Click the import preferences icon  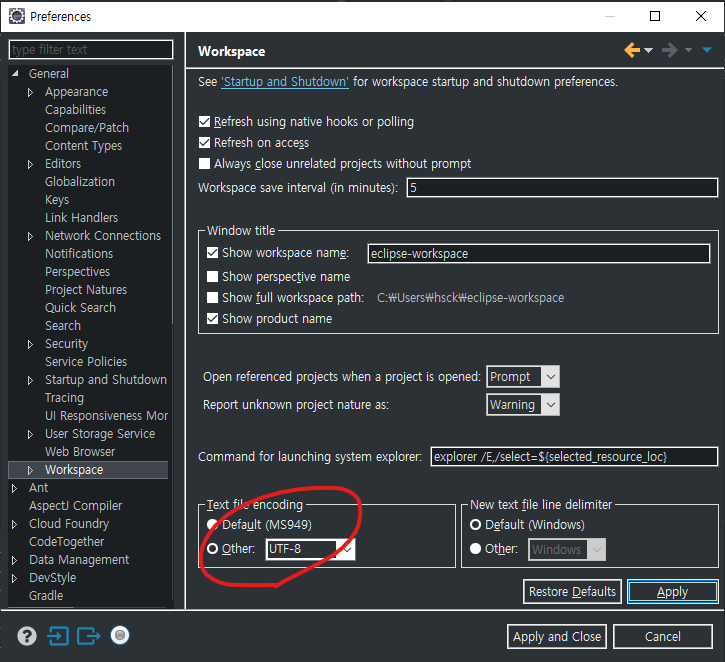pyautogui.click(x=58, y=636)
